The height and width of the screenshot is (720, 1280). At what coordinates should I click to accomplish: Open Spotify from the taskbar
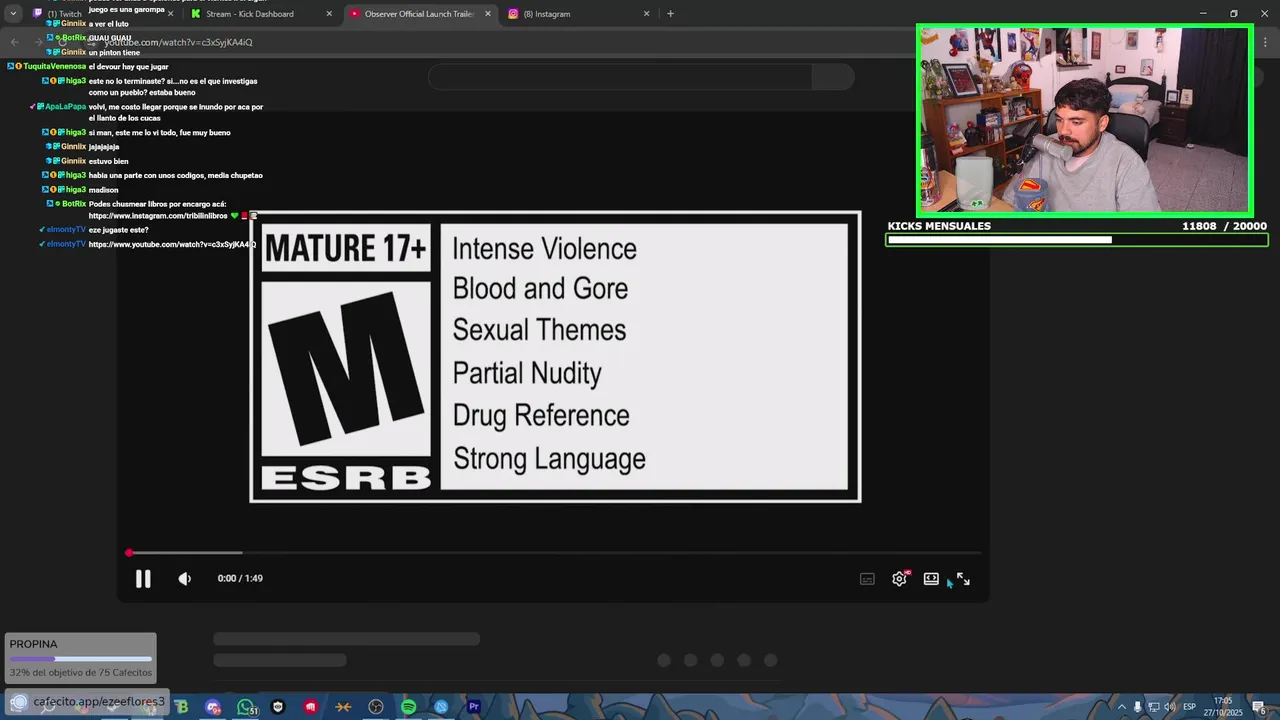[408, 707]
